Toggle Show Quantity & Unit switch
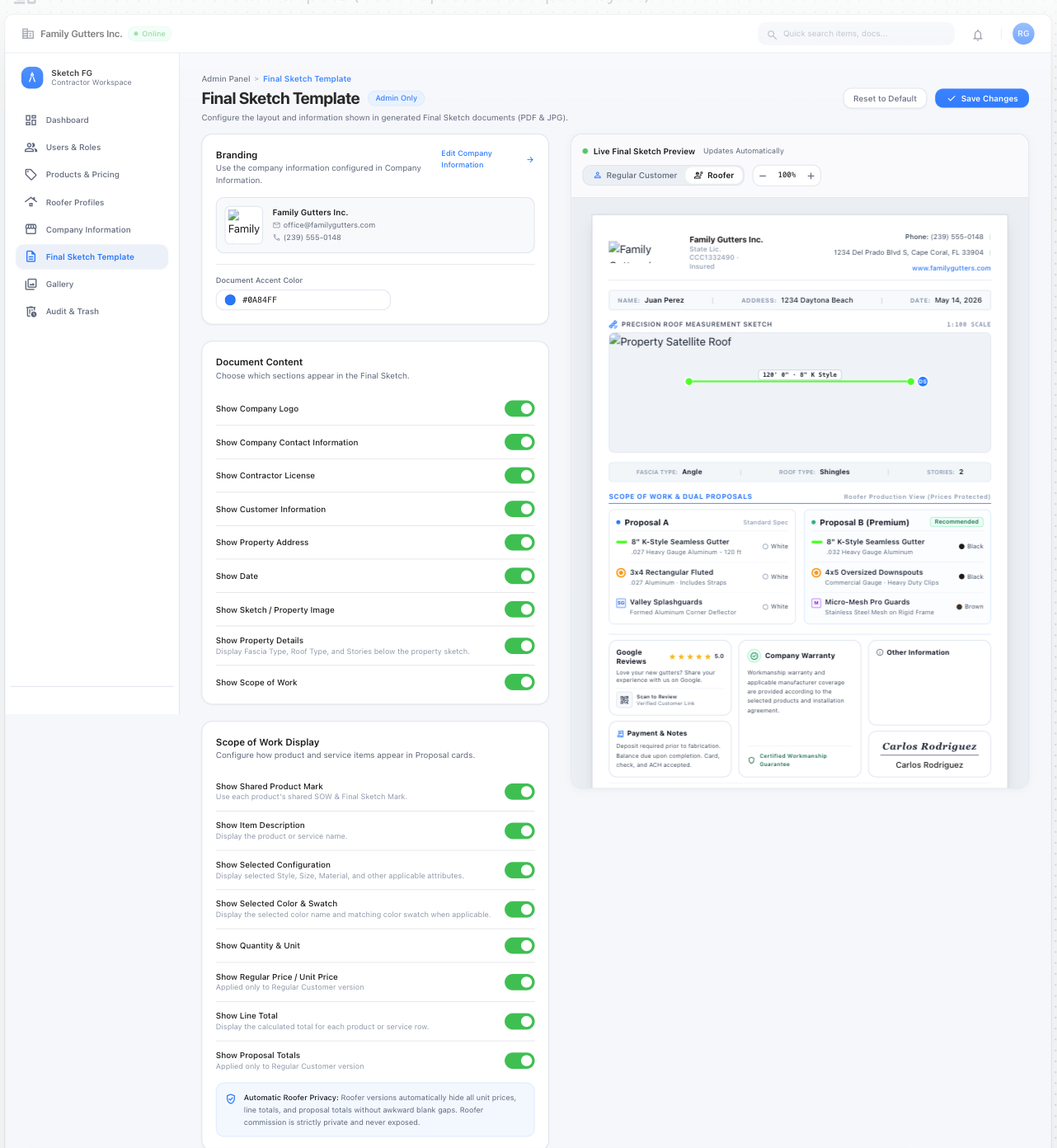 (x=519, y=946)
